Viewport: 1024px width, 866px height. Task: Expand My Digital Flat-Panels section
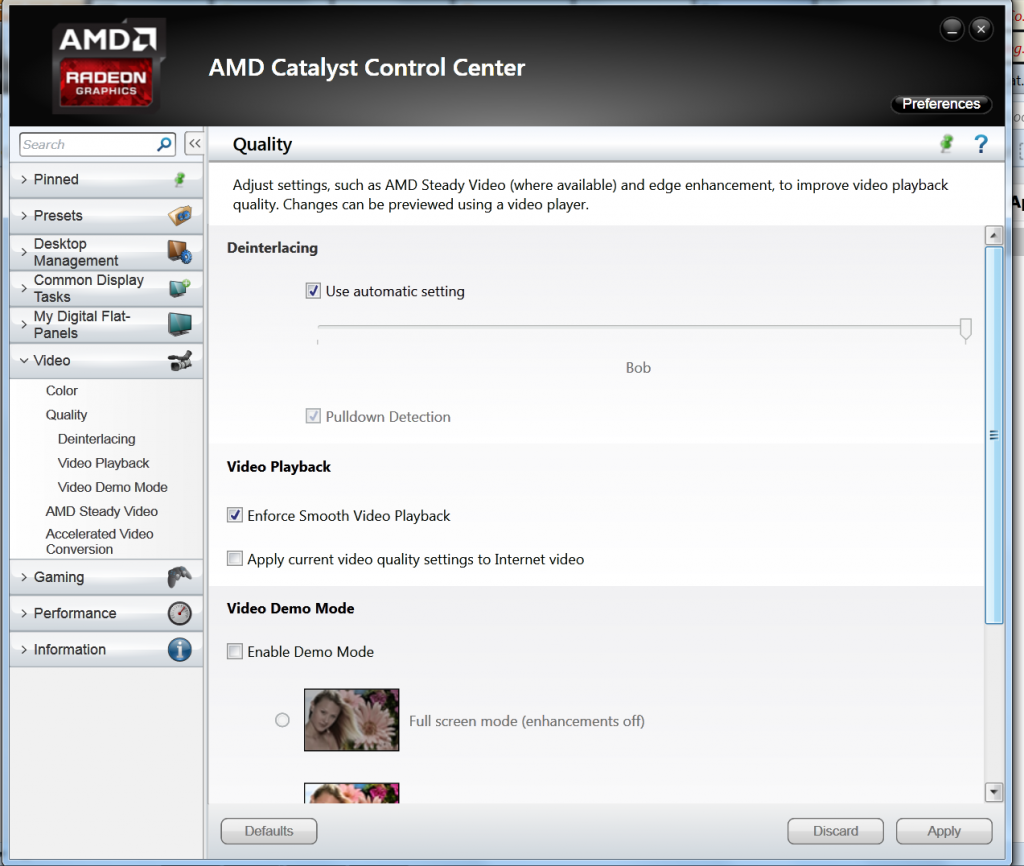[x=24, y=324]
